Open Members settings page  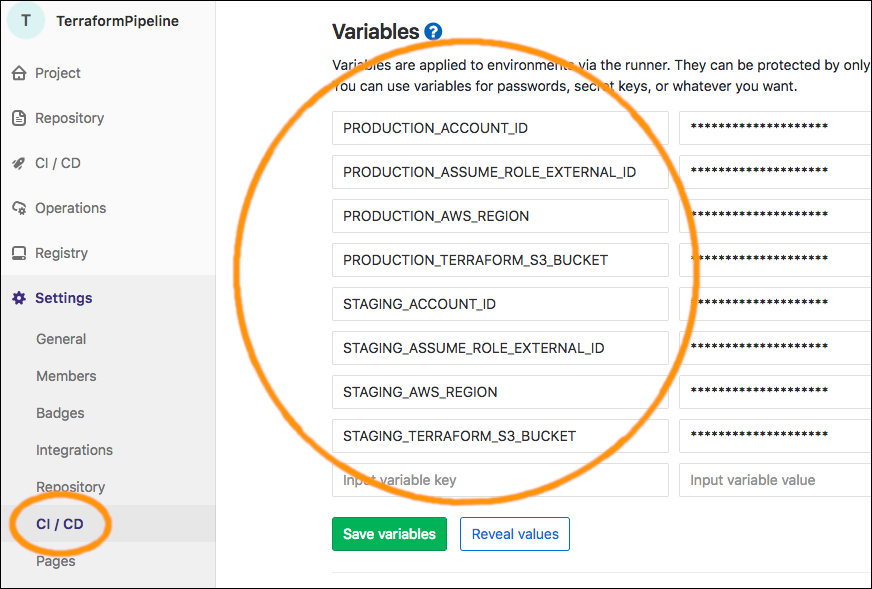(x=66, y=376)
